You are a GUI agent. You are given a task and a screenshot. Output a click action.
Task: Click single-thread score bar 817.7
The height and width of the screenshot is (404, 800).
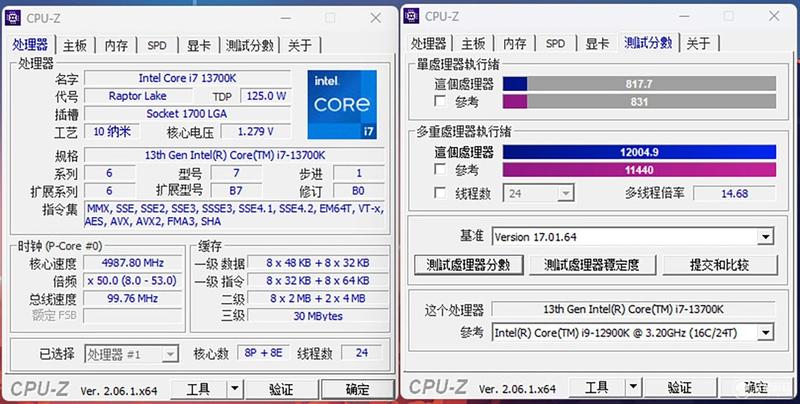(639, 84)
